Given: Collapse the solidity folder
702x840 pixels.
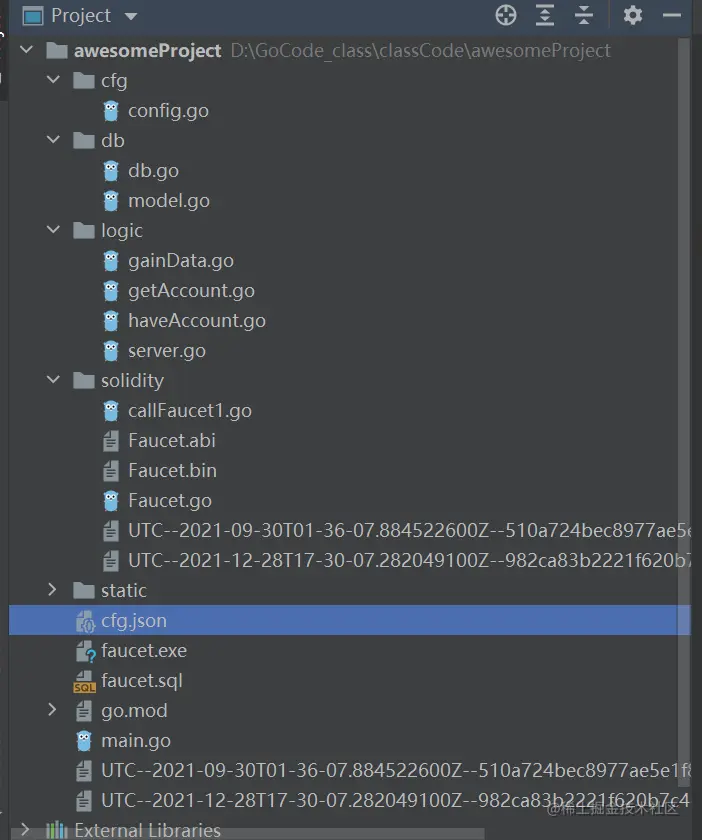Looking at the screenshot, I should [53, 380].
